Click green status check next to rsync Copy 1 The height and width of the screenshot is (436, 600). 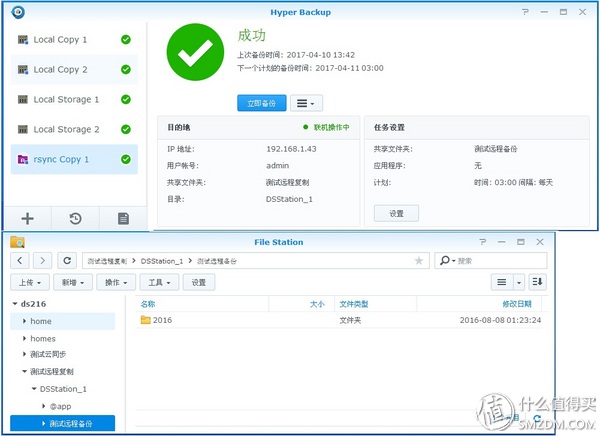[x=126, y=159]
